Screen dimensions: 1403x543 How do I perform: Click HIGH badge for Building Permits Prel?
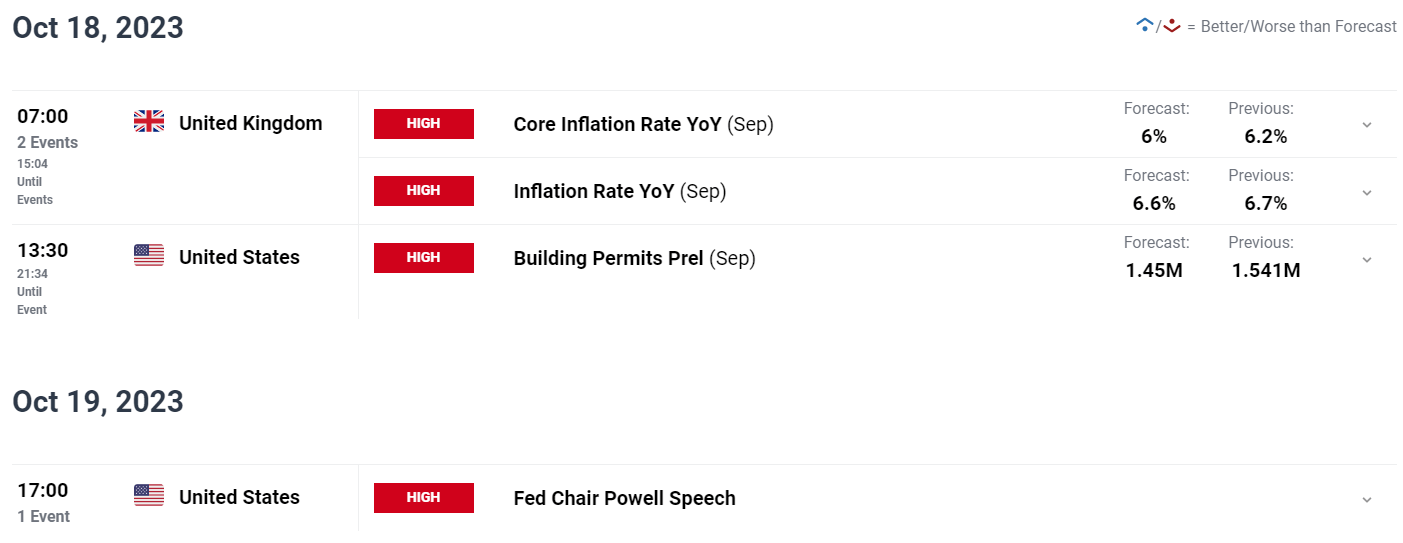pyautogui.click(x=424, y=257)
